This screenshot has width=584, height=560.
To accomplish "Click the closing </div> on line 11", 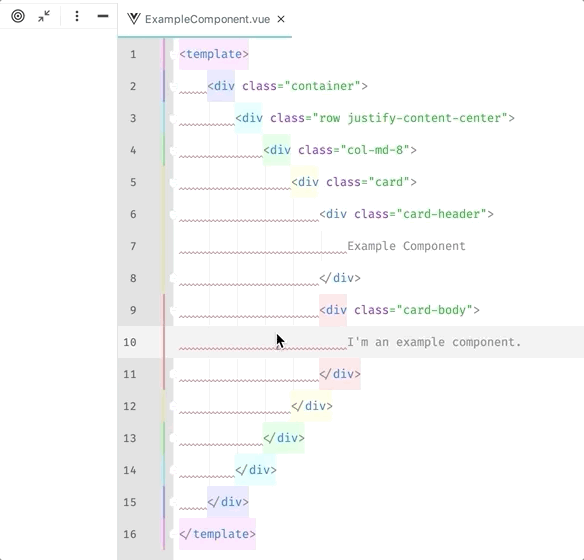I will [340, 374].
